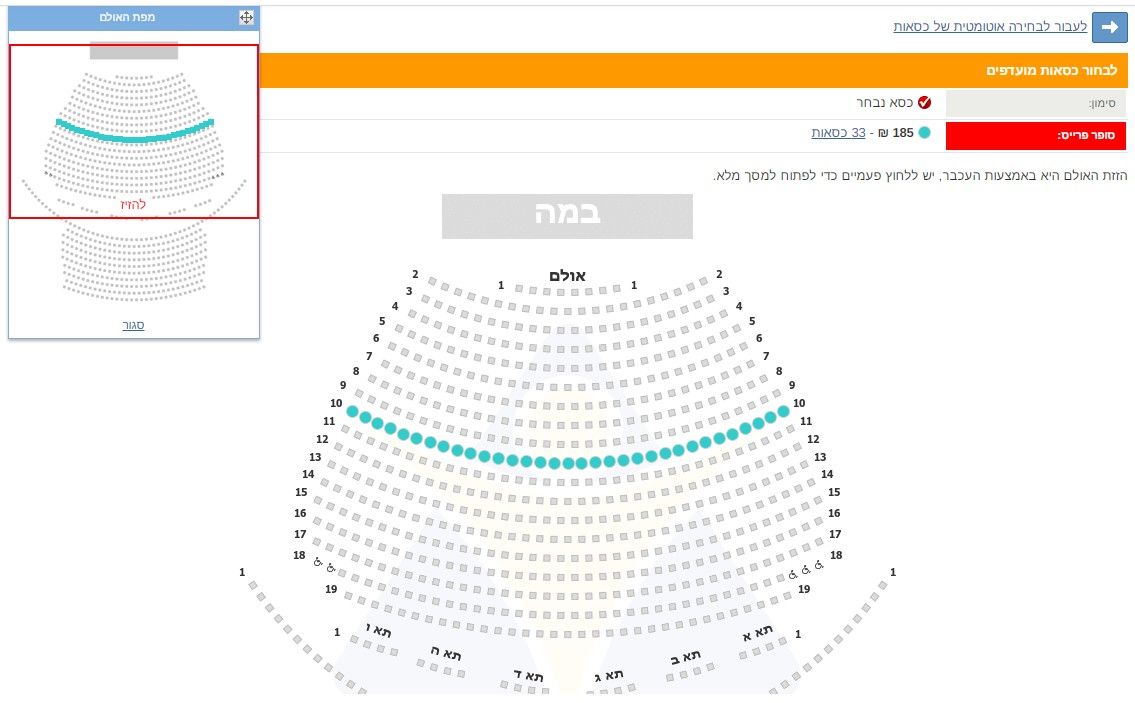Click the gray "במה" stage block
This screenshot has height=703, width=1135.
click(567, 216)
